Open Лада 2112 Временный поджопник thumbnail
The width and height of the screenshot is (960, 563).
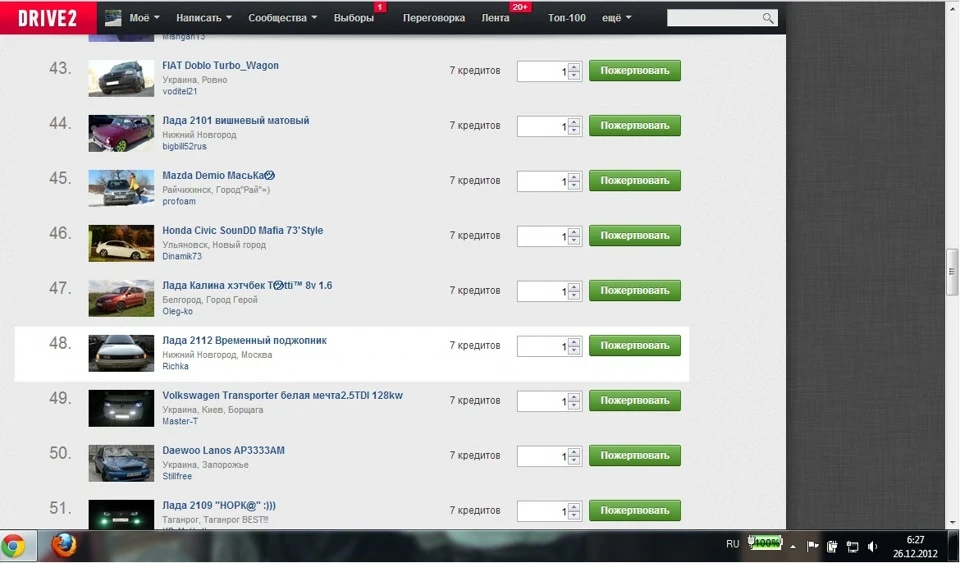(x=121, y=354)
